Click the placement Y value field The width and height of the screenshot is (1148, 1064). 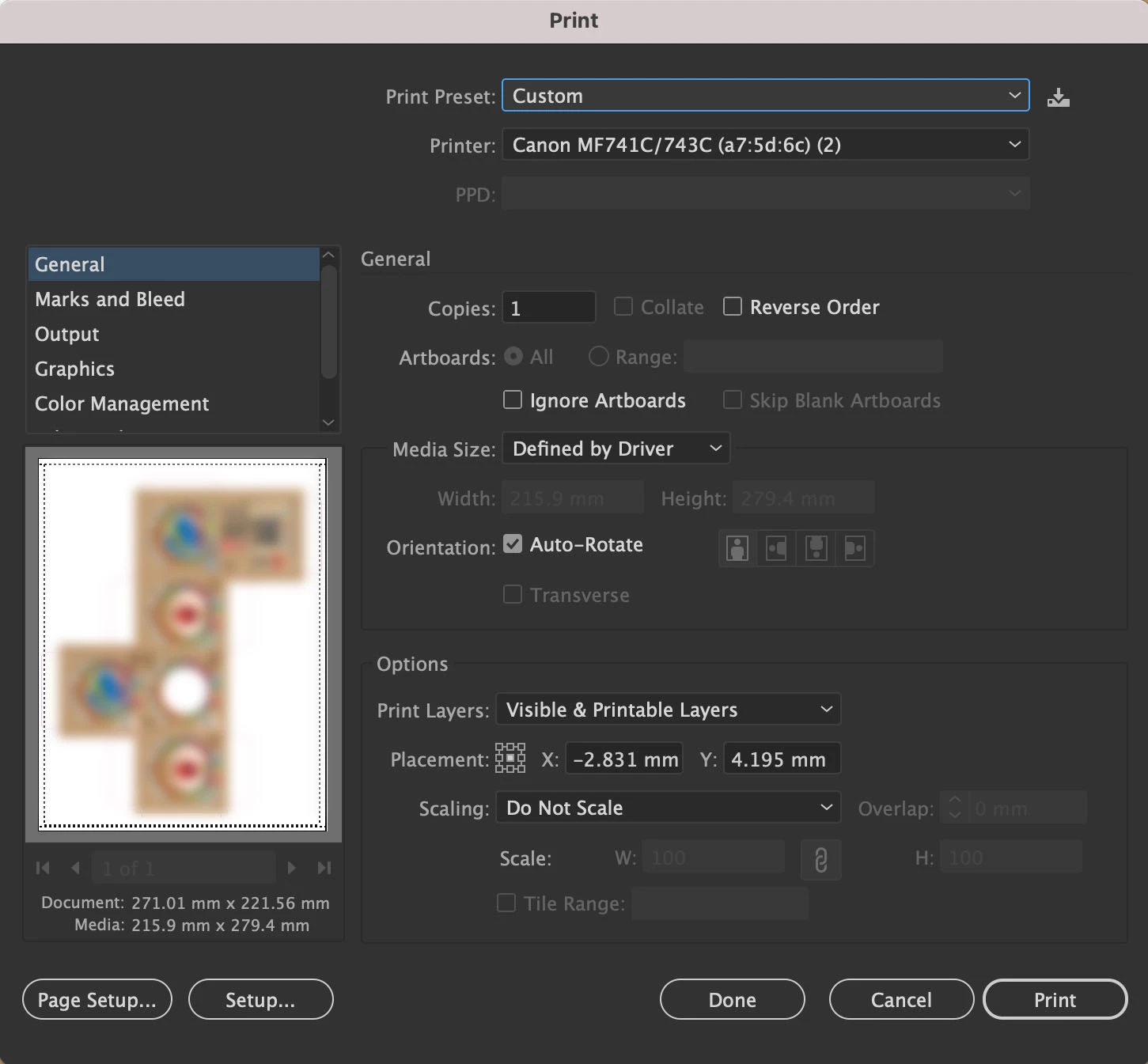782,759
